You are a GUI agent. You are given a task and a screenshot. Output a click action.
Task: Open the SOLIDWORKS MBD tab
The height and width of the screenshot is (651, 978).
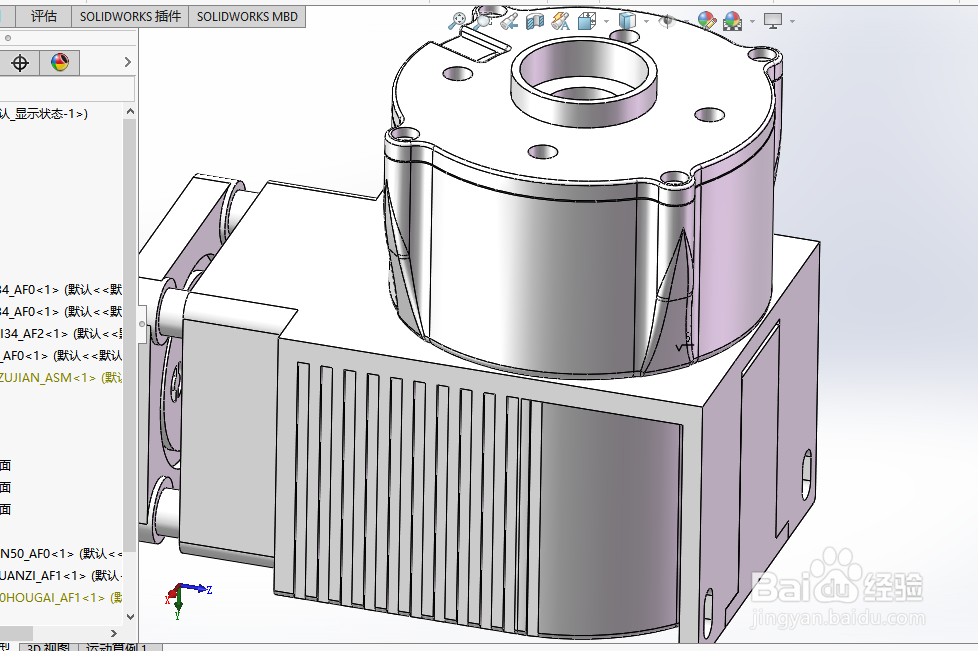tap(247, 16)
